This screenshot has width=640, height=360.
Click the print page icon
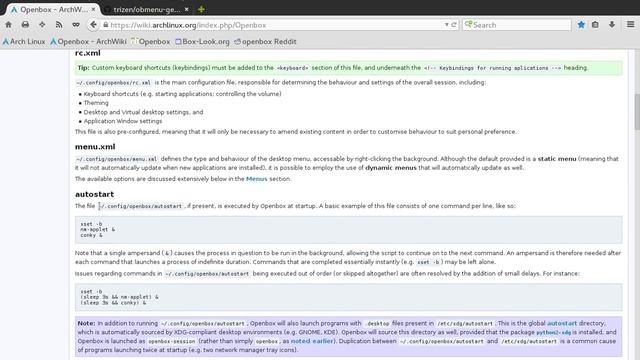(25, 25)
